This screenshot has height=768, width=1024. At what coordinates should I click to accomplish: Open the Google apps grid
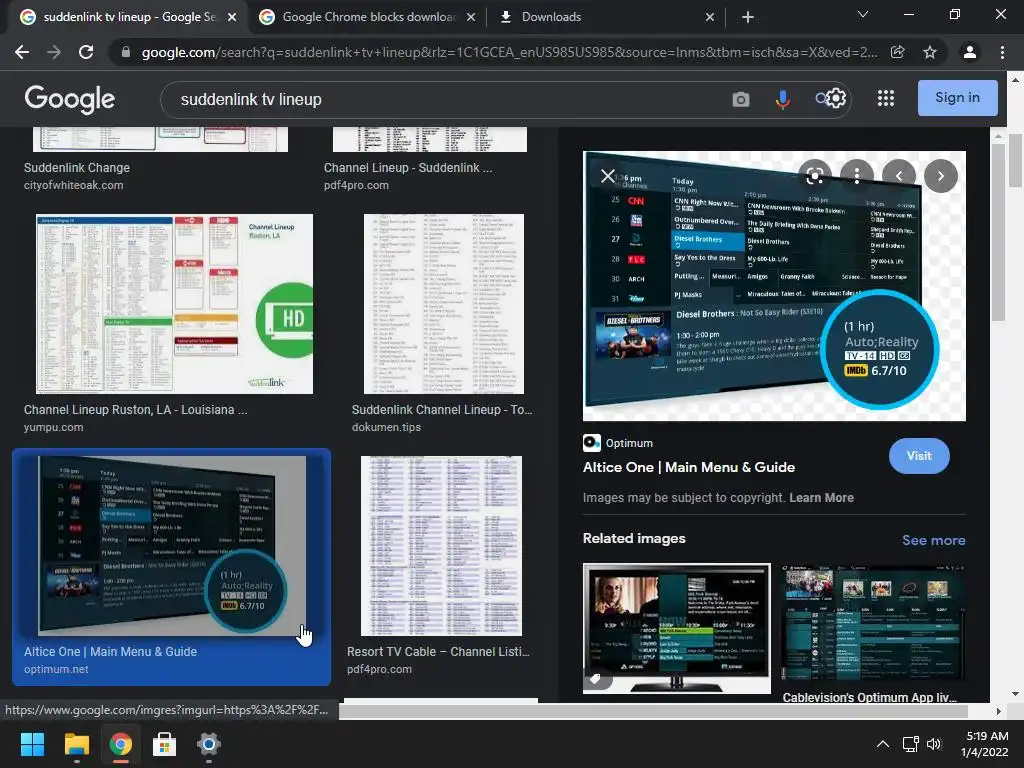tap(886, 98)
